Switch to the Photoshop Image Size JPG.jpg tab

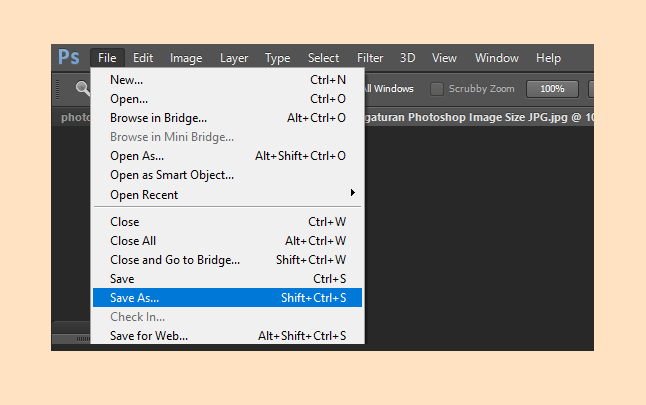479,117
